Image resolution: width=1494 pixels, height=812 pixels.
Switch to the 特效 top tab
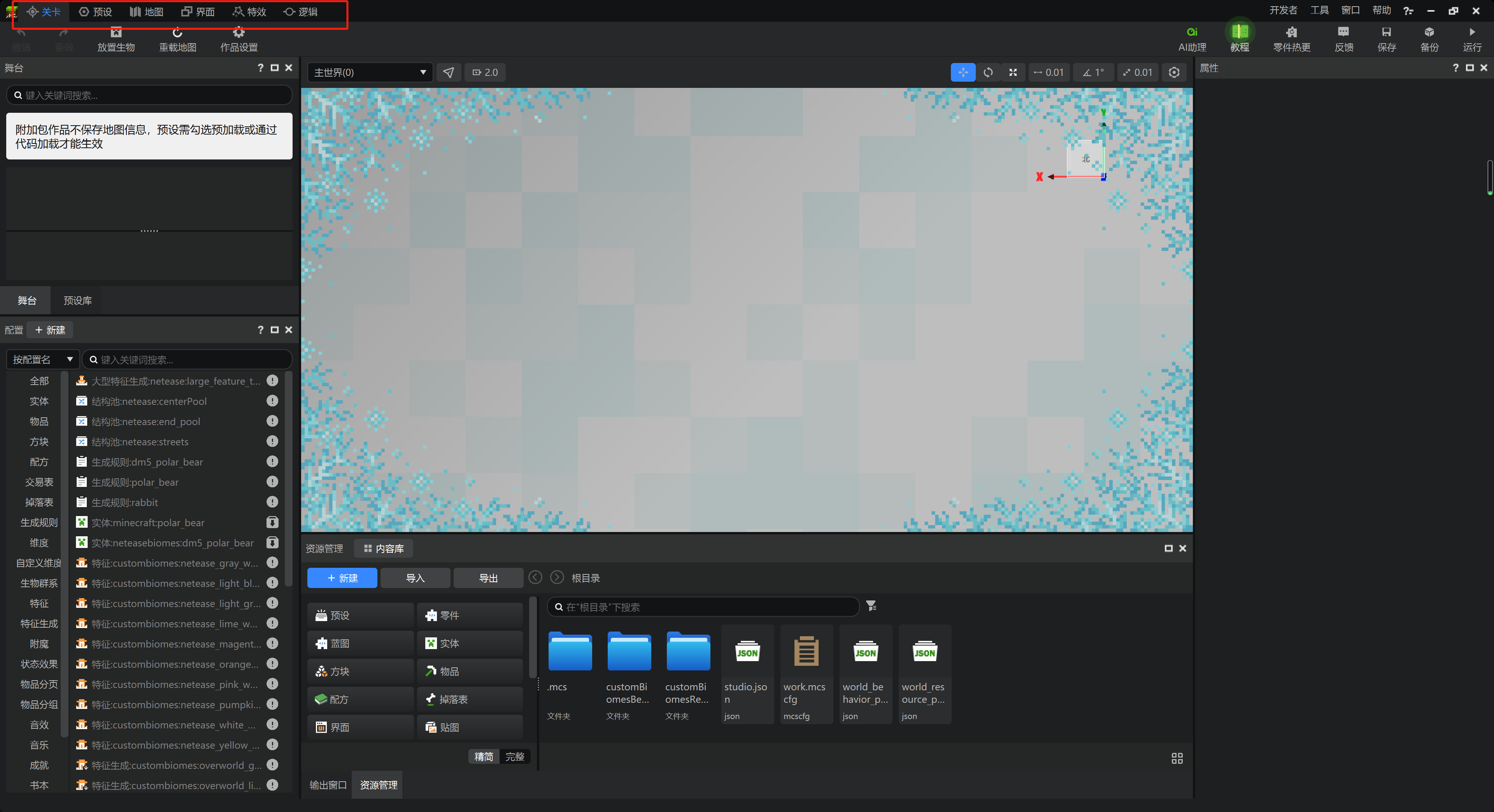249,12
